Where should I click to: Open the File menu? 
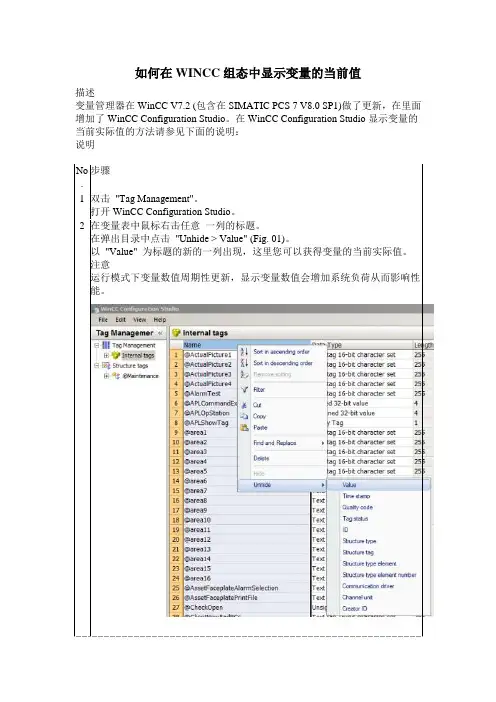tap(103, 320)
